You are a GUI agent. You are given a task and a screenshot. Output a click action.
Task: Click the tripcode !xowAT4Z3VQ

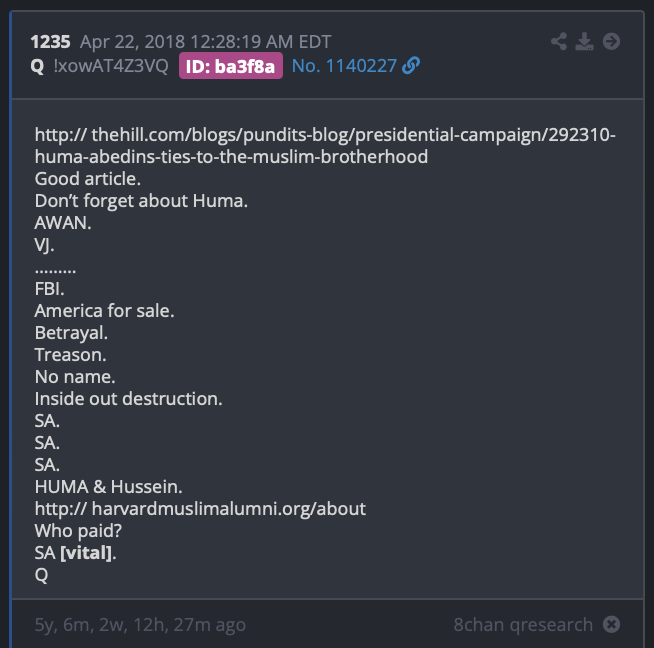[111, 66]
